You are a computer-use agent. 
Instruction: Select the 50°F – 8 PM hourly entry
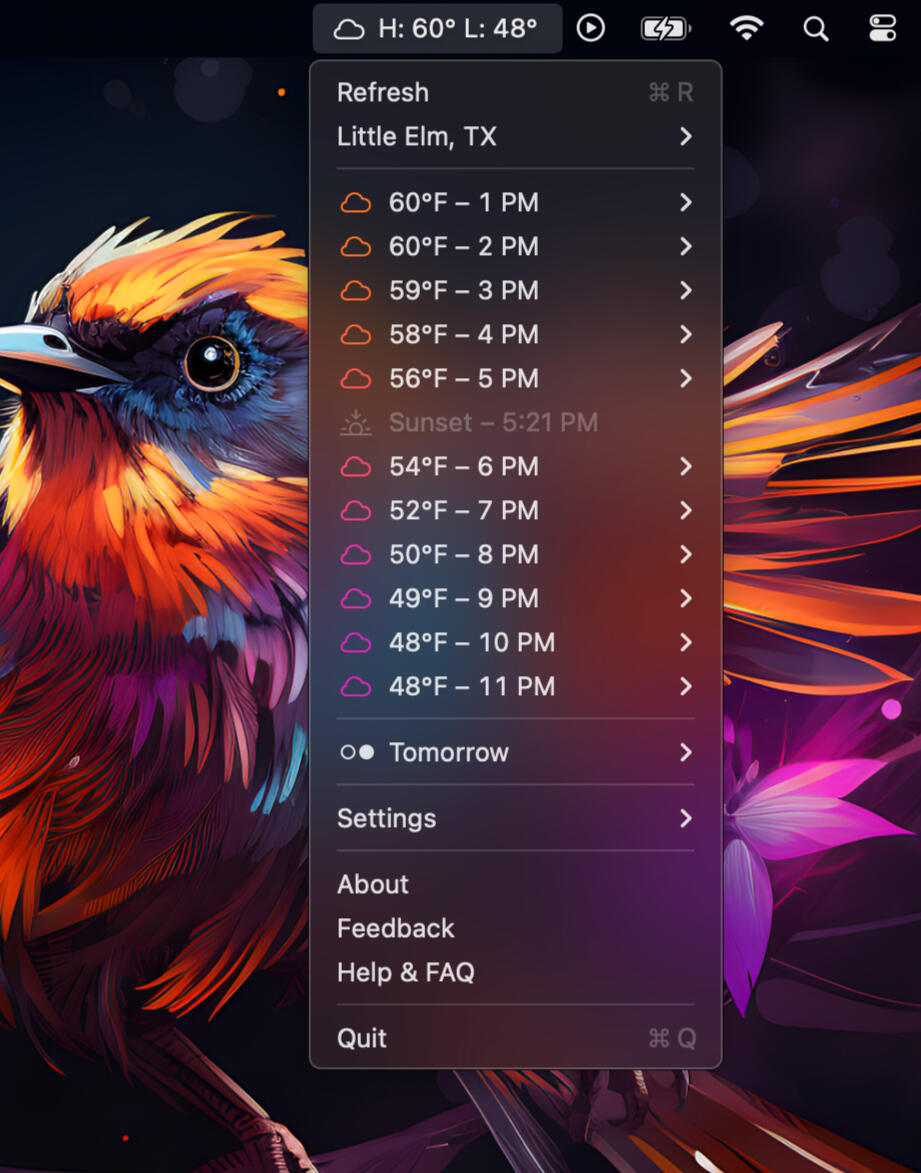464,555
